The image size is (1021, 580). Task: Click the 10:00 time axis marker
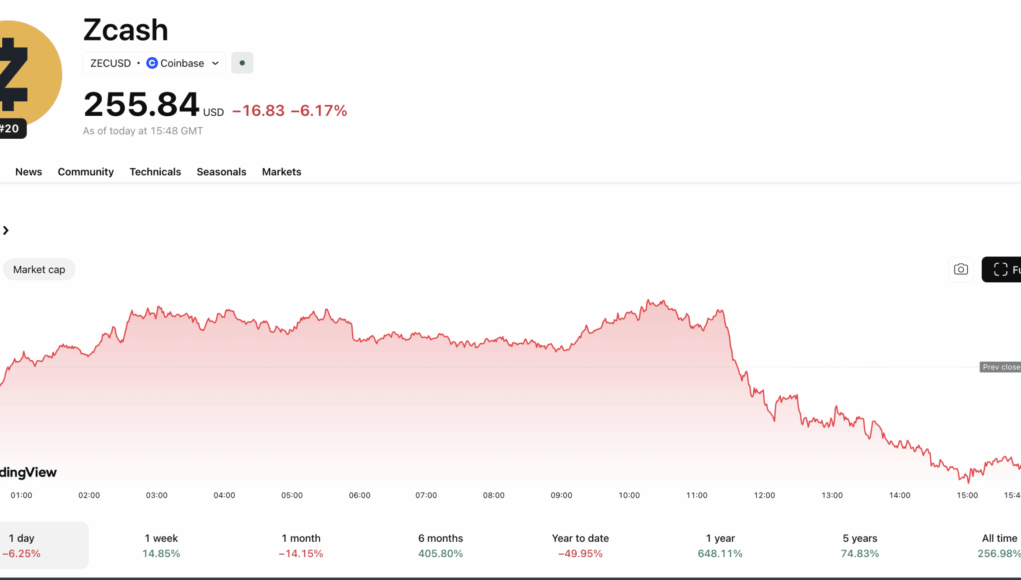click(629, 495)
